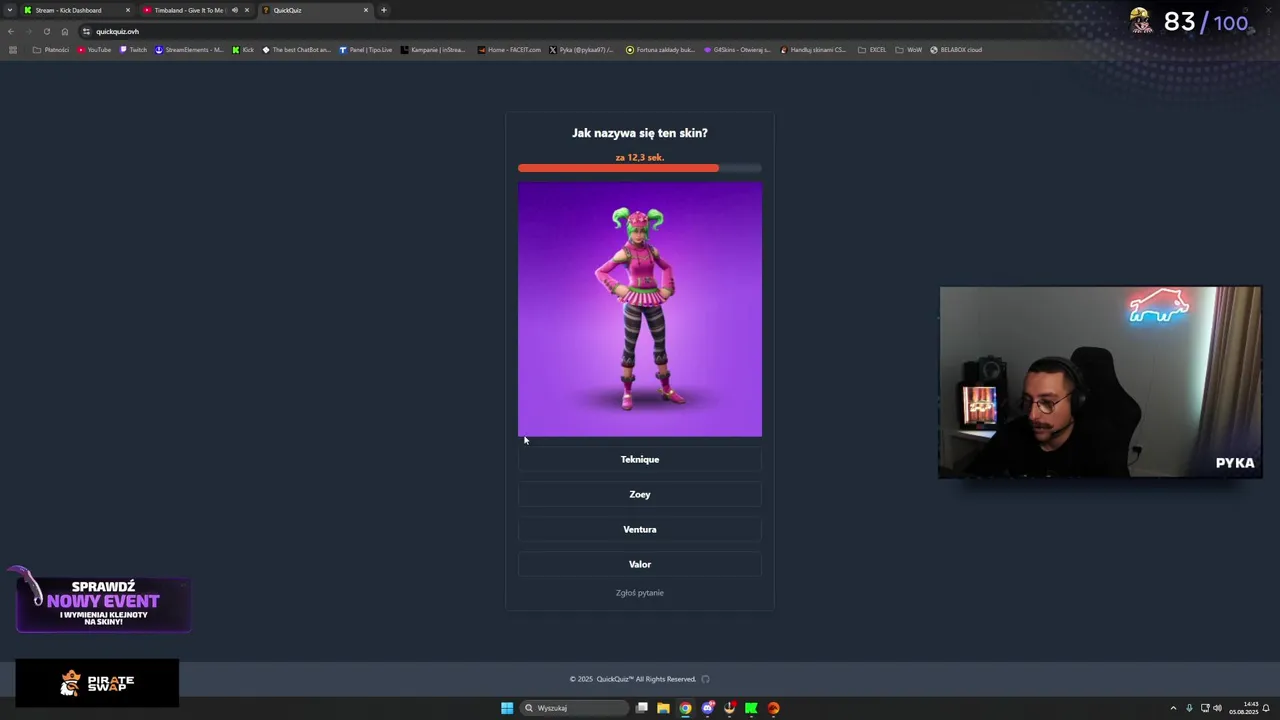The image size is (1280, 720).
Task: Open the notifications bell icon
Action: click(x=1266, y=708)
